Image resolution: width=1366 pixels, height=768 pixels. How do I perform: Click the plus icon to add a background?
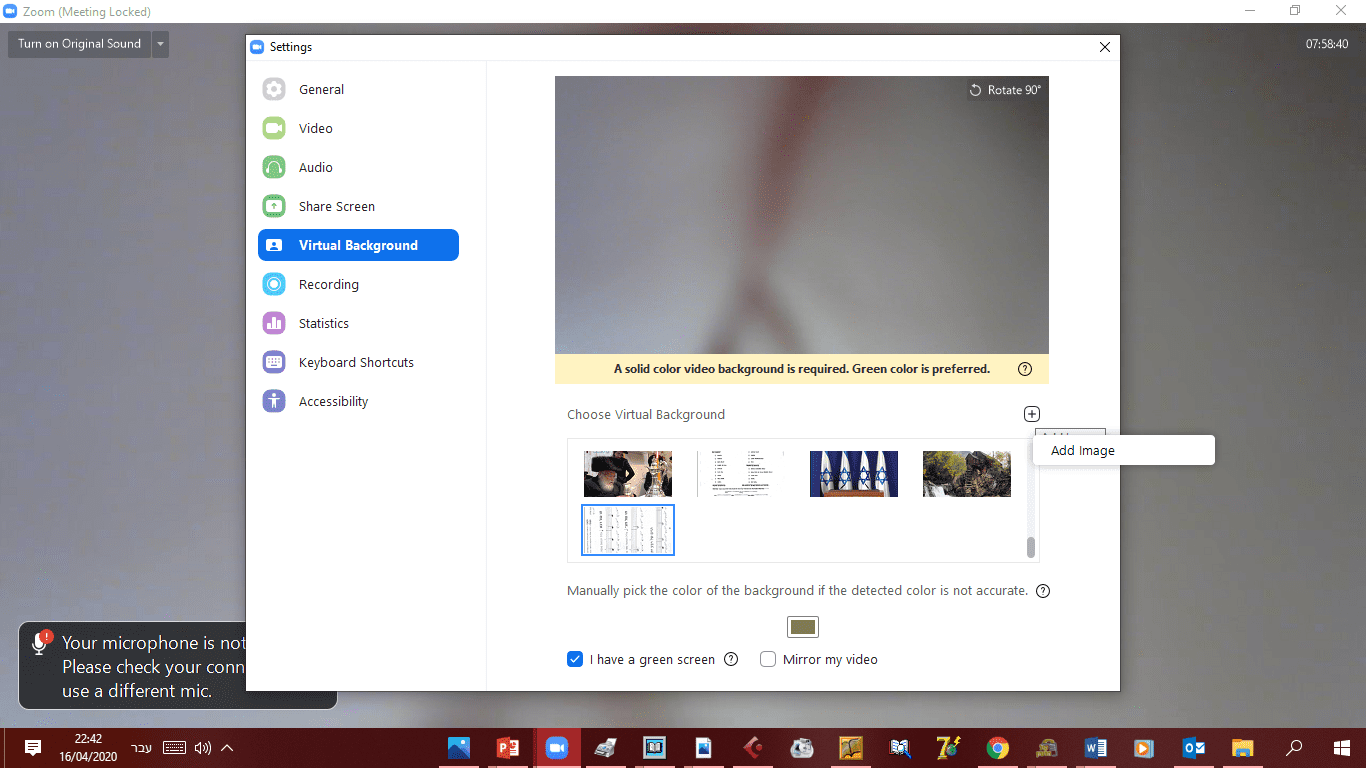coord(1032,414)
